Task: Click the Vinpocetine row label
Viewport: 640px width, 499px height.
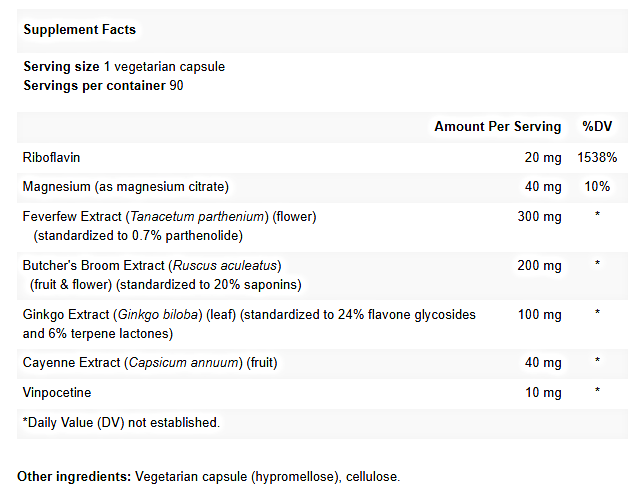Action: pos(55,392)
